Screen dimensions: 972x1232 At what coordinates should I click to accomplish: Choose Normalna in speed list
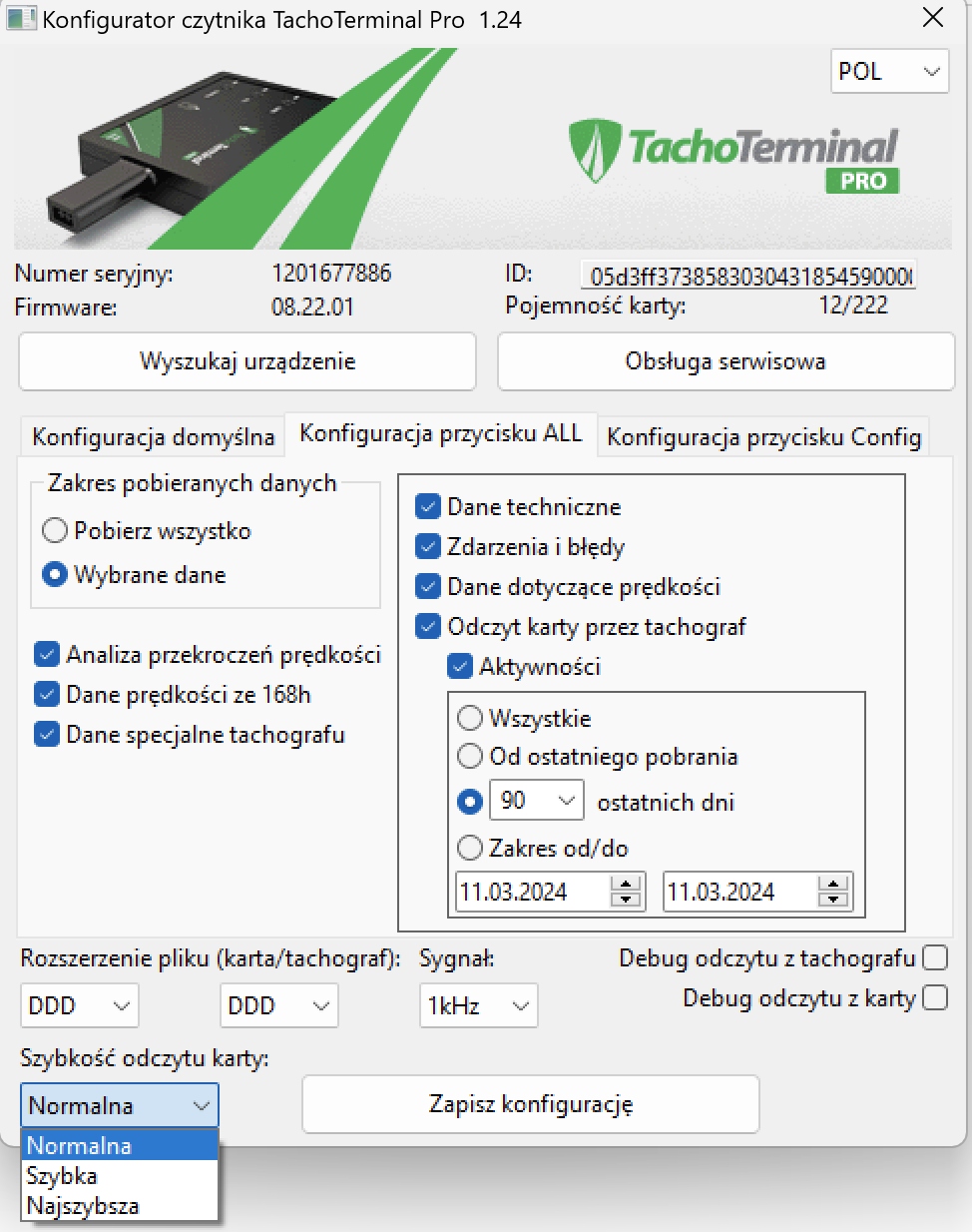click(x=120, y=1145)
